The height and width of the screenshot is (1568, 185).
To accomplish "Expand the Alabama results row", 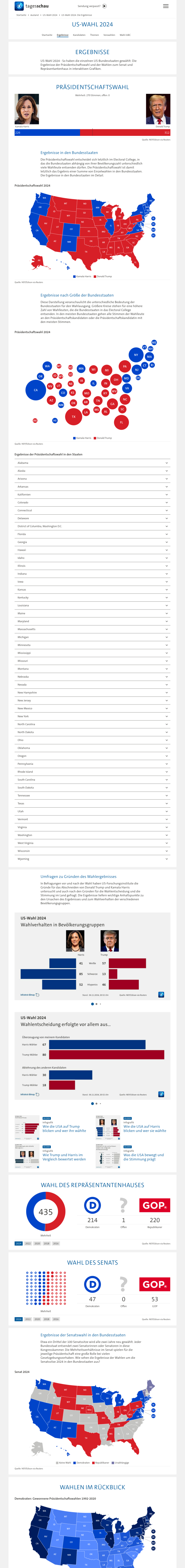I will pyautogui.click(x=92, y=462).
